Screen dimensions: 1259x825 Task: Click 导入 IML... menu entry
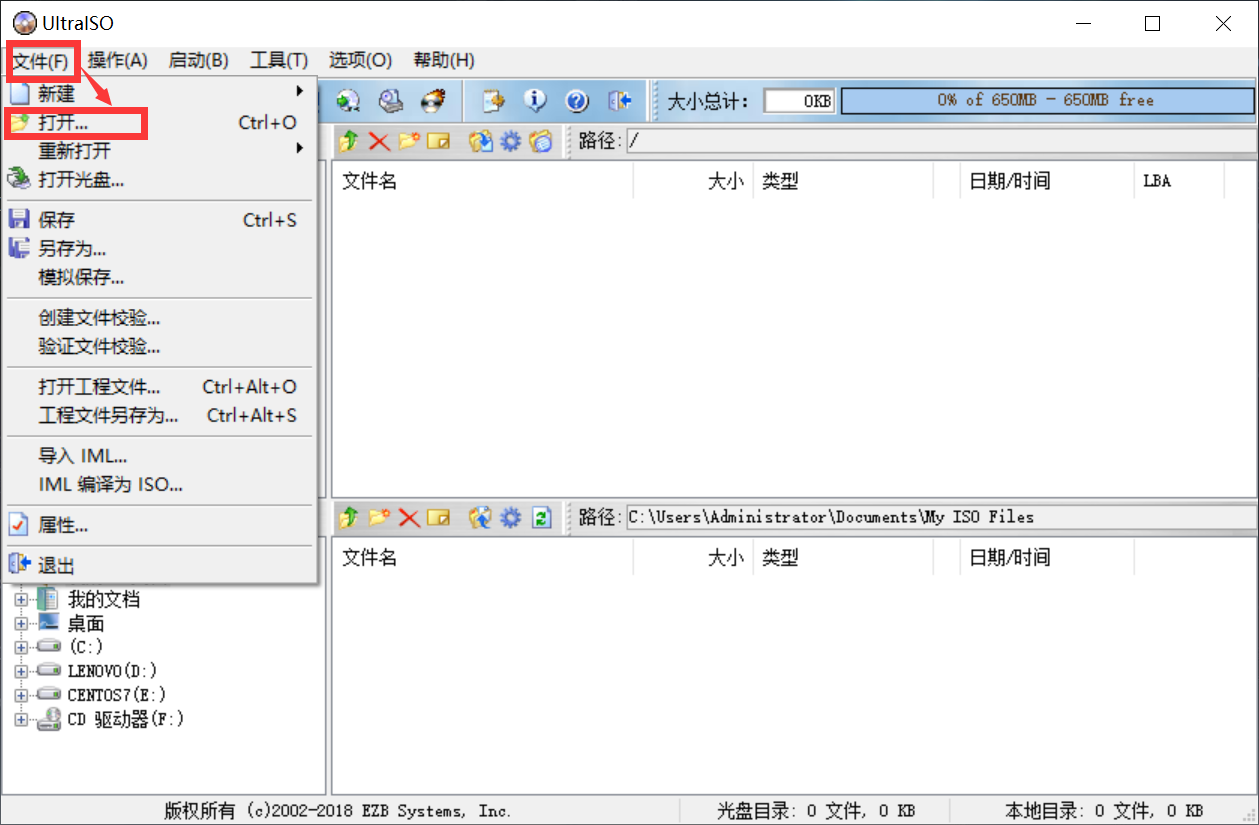point(160,456)
